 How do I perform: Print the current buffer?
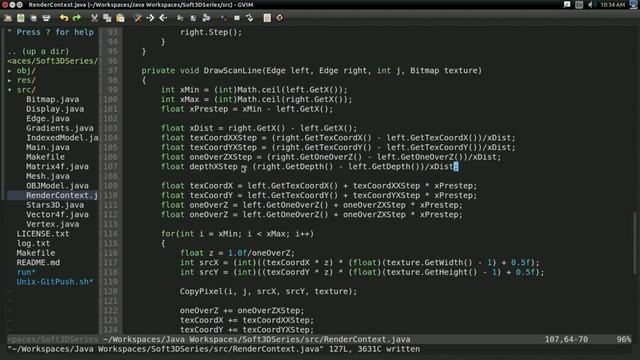pos(47,18)
